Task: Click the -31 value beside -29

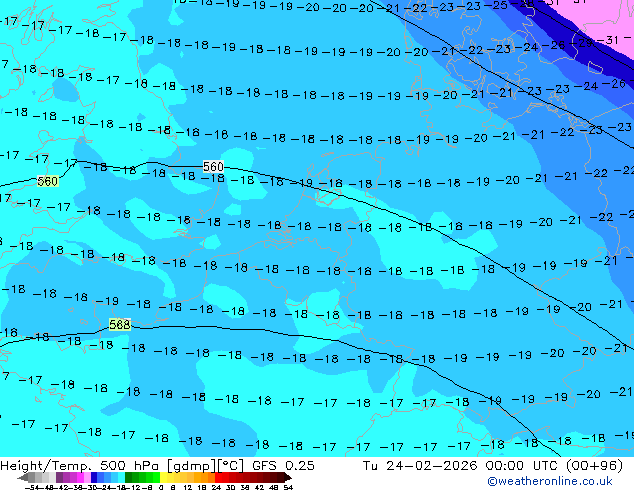Action: pos(608,40)
